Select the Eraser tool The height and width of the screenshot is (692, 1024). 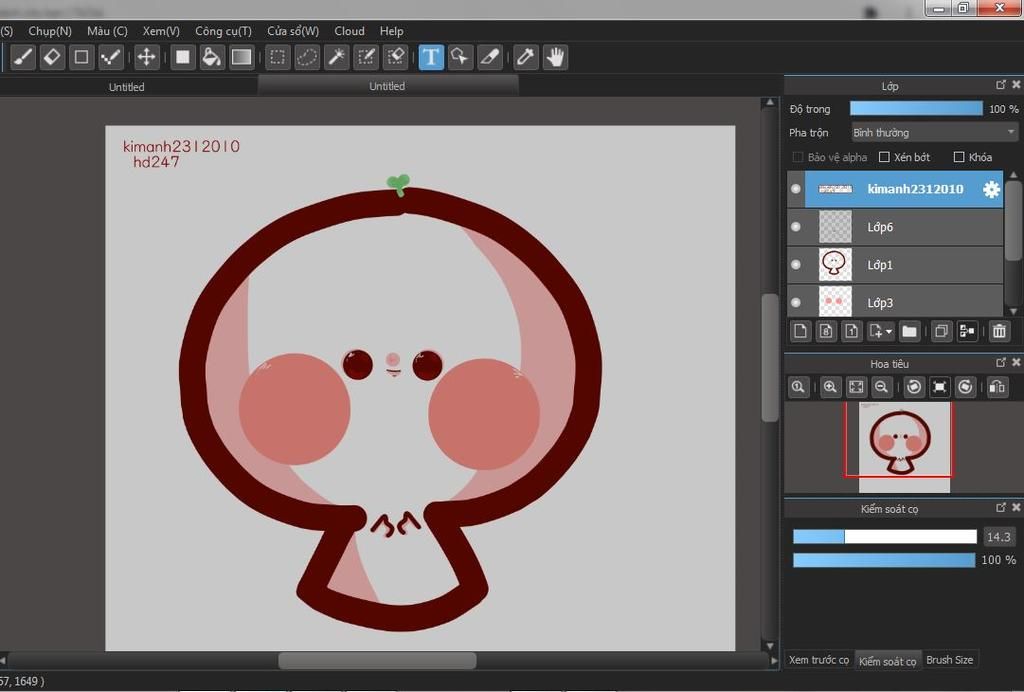[x=52, y=57]
